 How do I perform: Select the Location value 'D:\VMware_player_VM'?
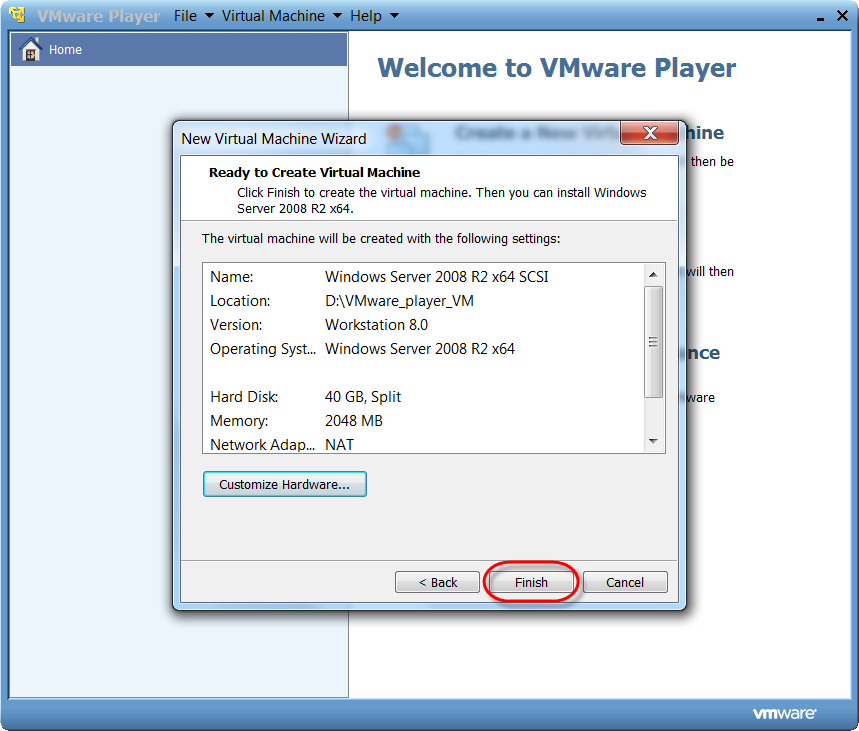pos(399,301)
